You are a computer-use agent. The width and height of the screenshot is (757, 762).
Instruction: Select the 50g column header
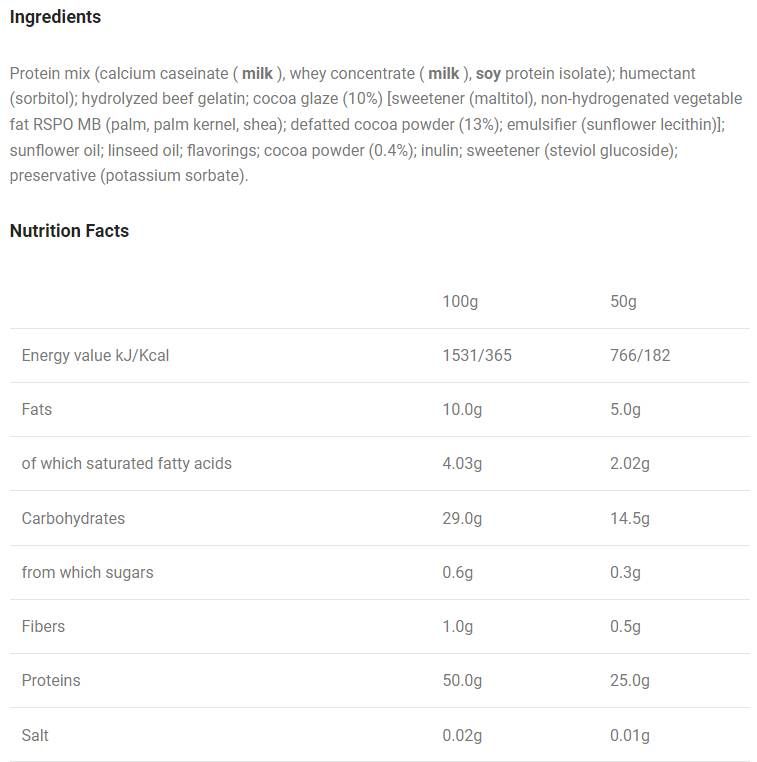coord(623,301)
